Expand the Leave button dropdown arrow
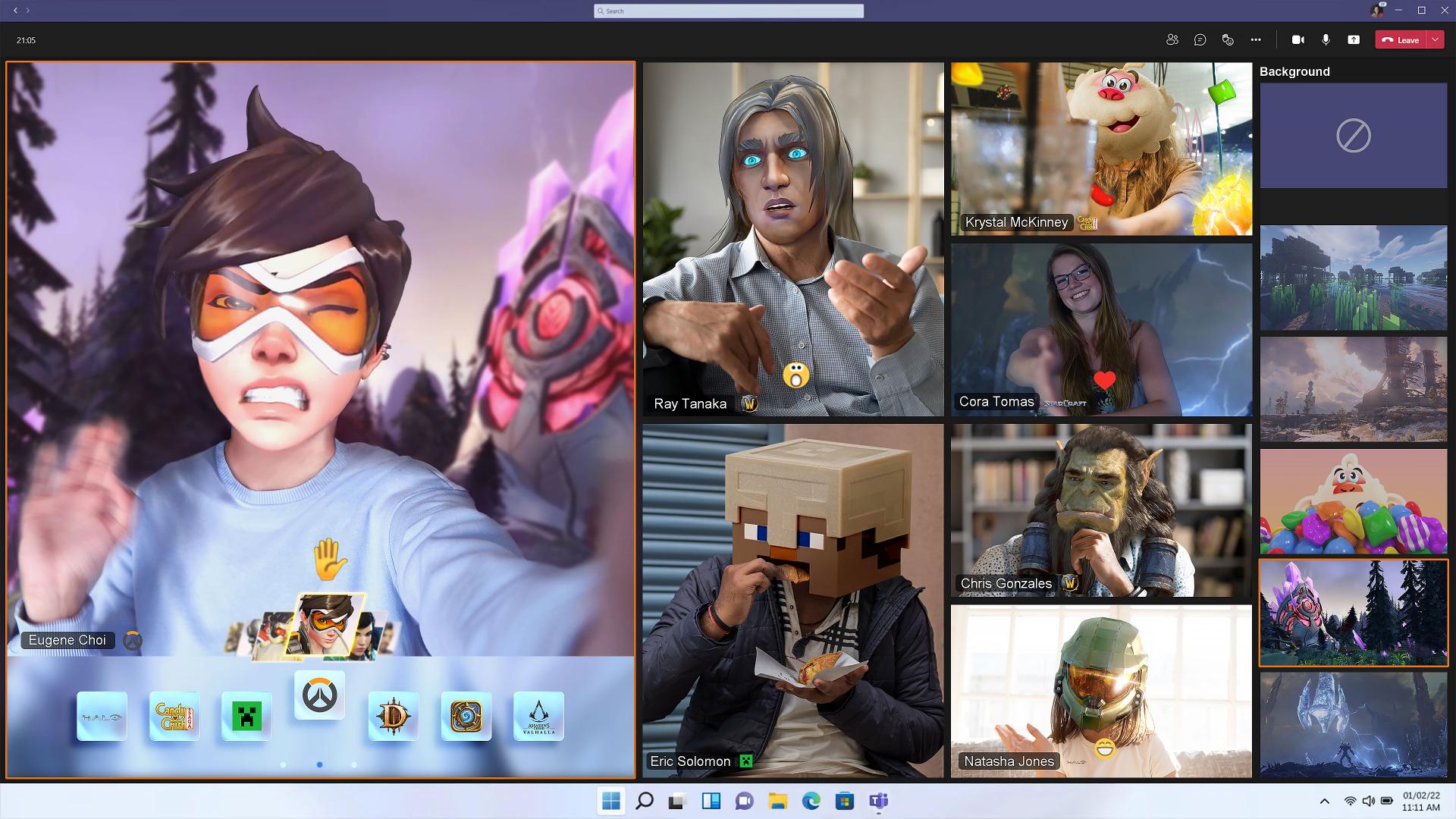 click(1436, 40)
